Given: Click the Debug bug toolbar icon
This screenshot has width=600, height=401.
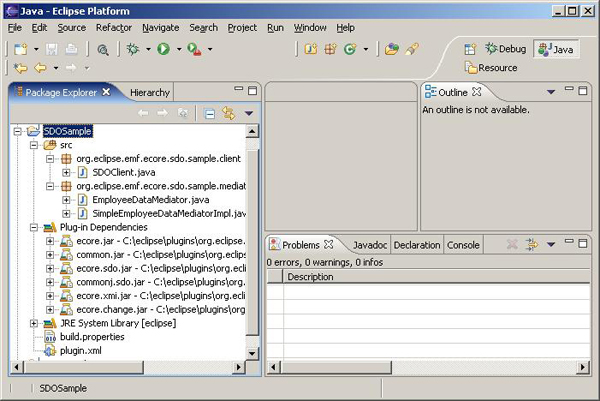Looking at the screenshot, I should (132, 49).
